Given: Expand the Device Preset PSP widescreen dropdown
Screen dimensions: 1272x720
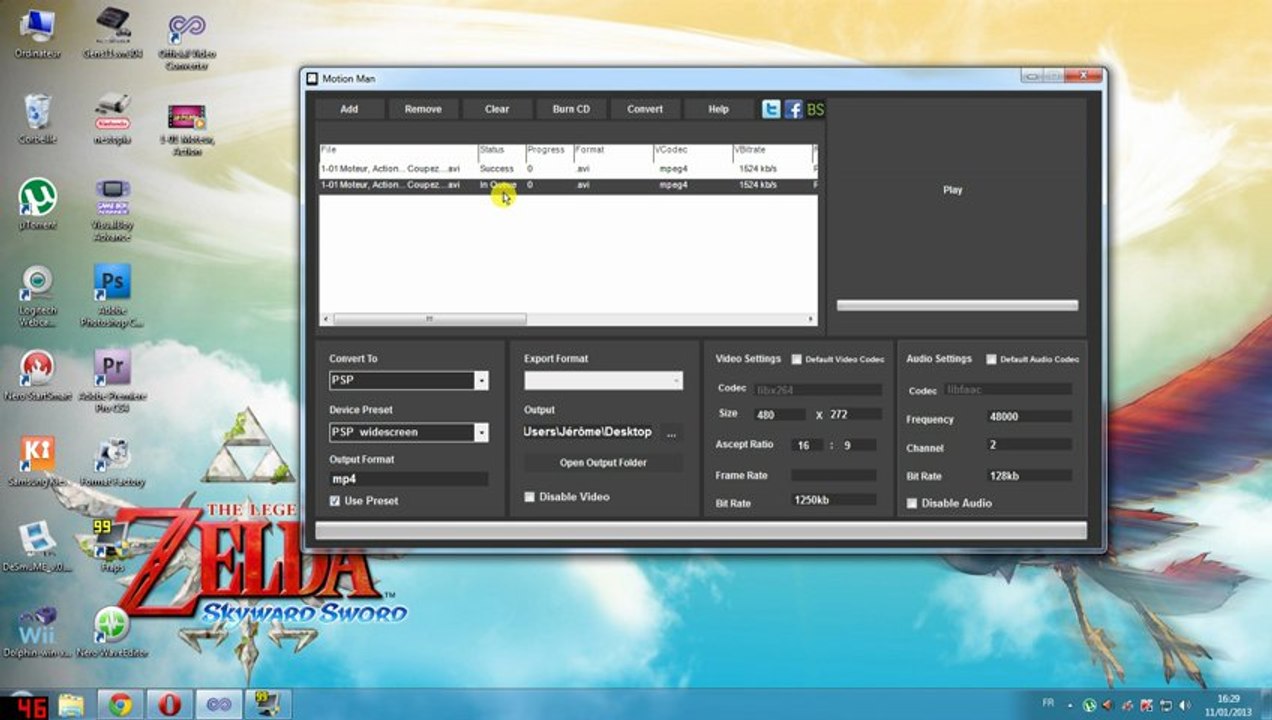Looking at the screenshot, I should pyautogui.click(x=481, y=432).
